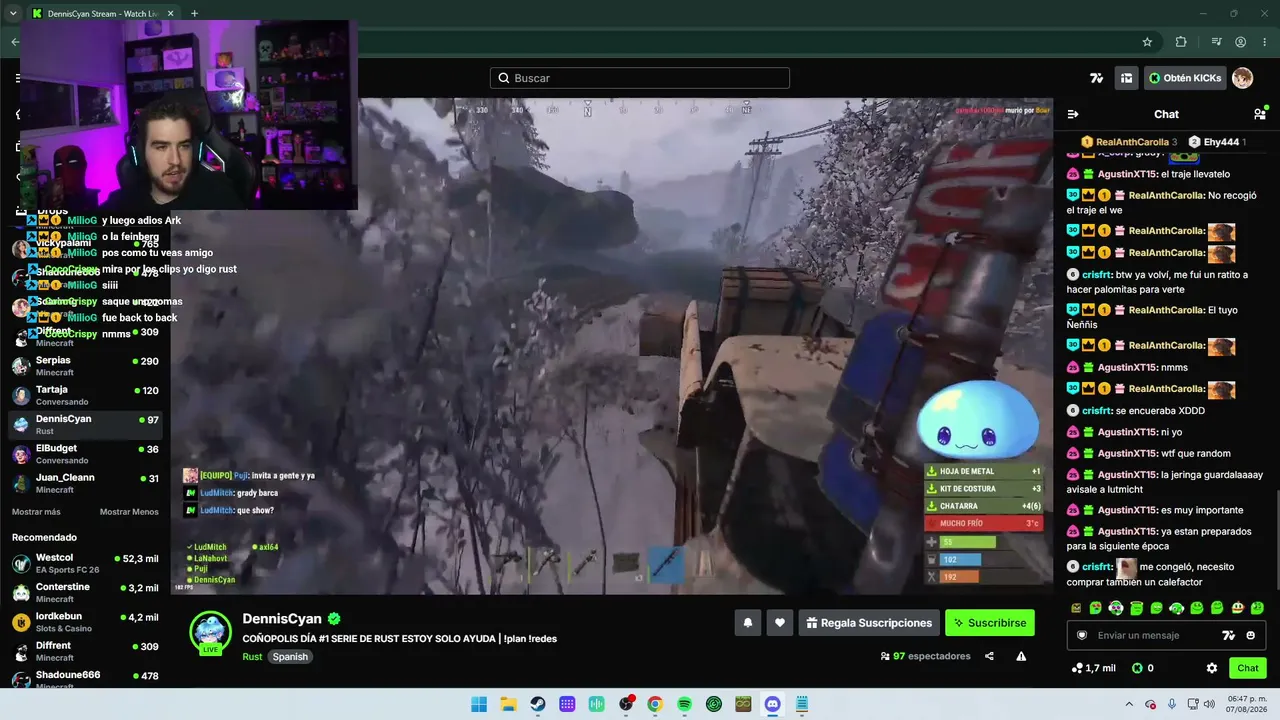Close the DennisCyan Stream tab

coord(171,14)
